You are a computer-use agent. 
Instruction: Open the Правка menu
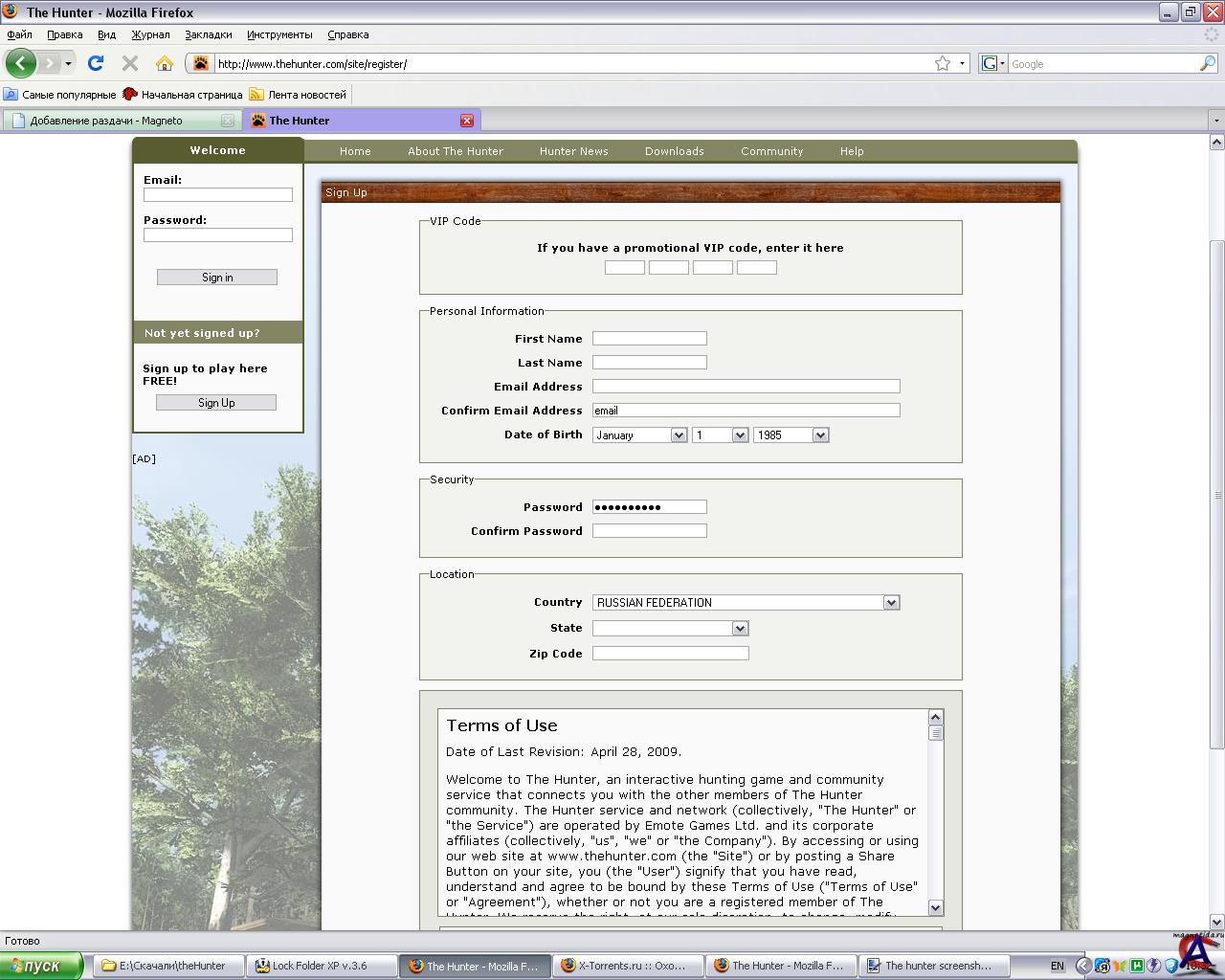(64, 34)
